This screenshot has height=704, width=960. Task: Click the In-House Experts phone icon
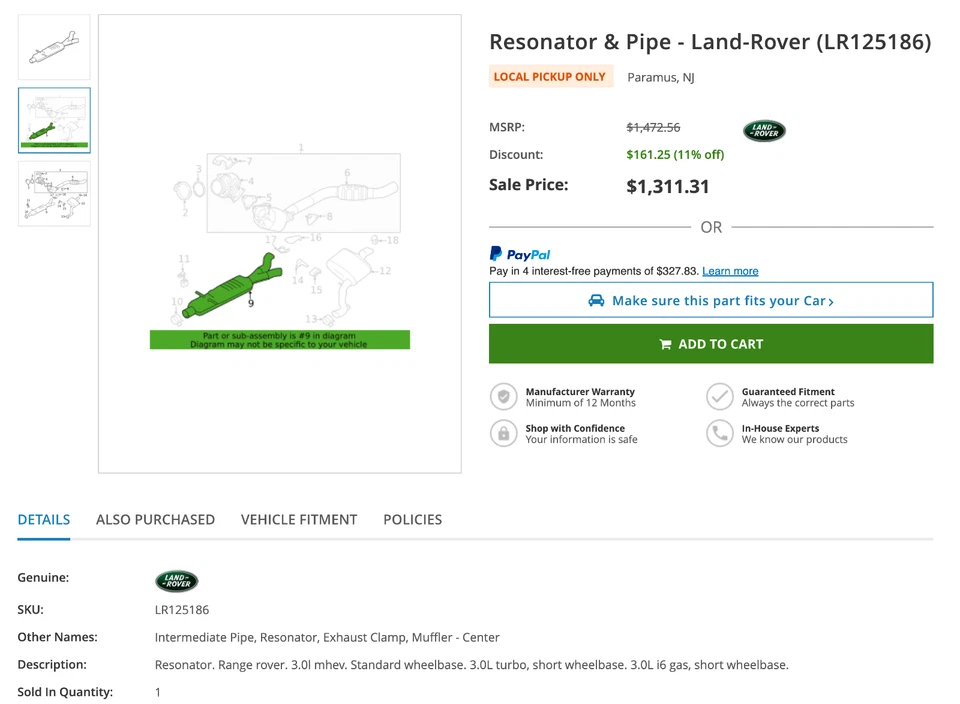click(720, 432)
